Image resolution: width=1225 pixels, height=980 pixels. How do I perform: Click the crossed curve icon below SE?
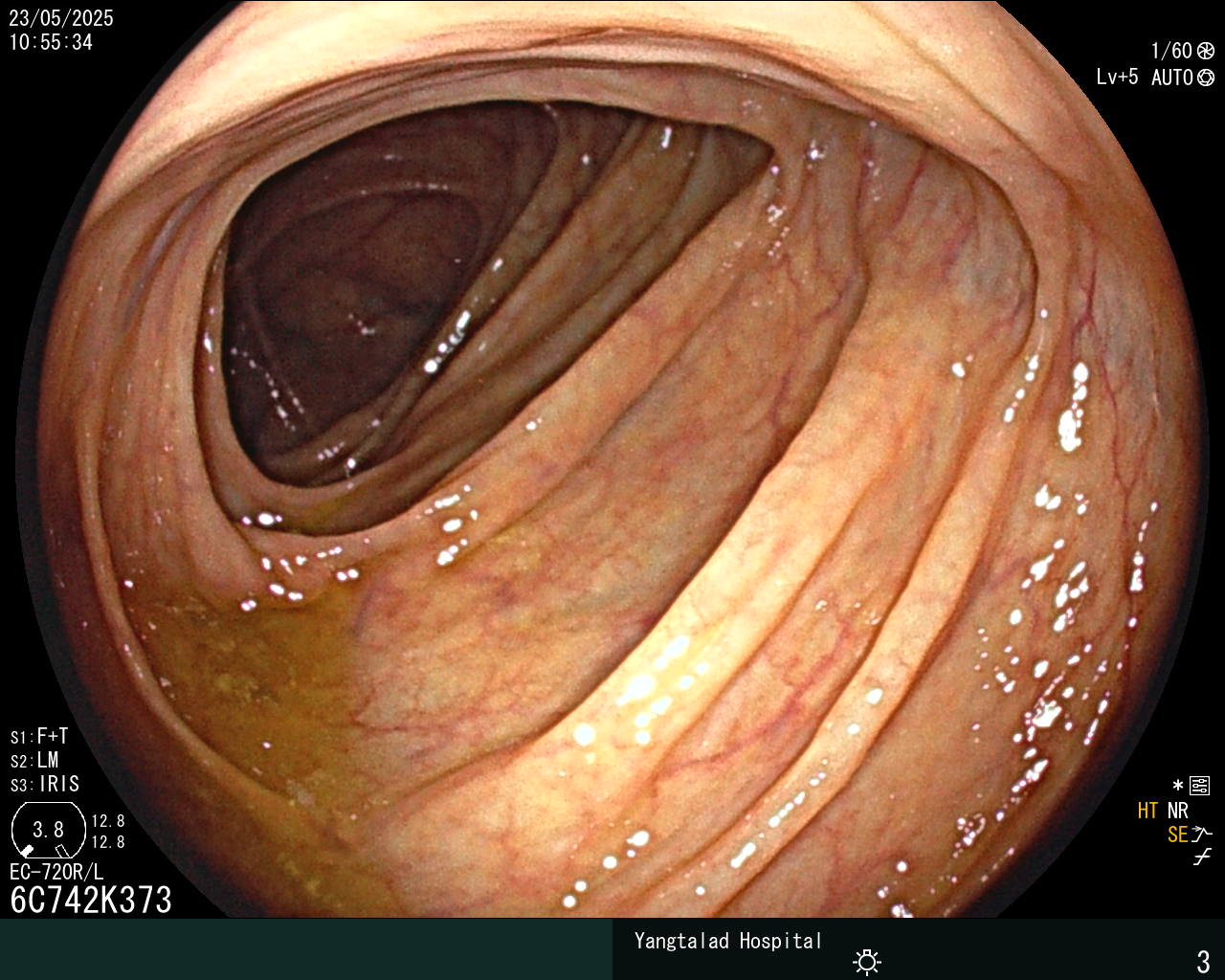[1202, 857]
